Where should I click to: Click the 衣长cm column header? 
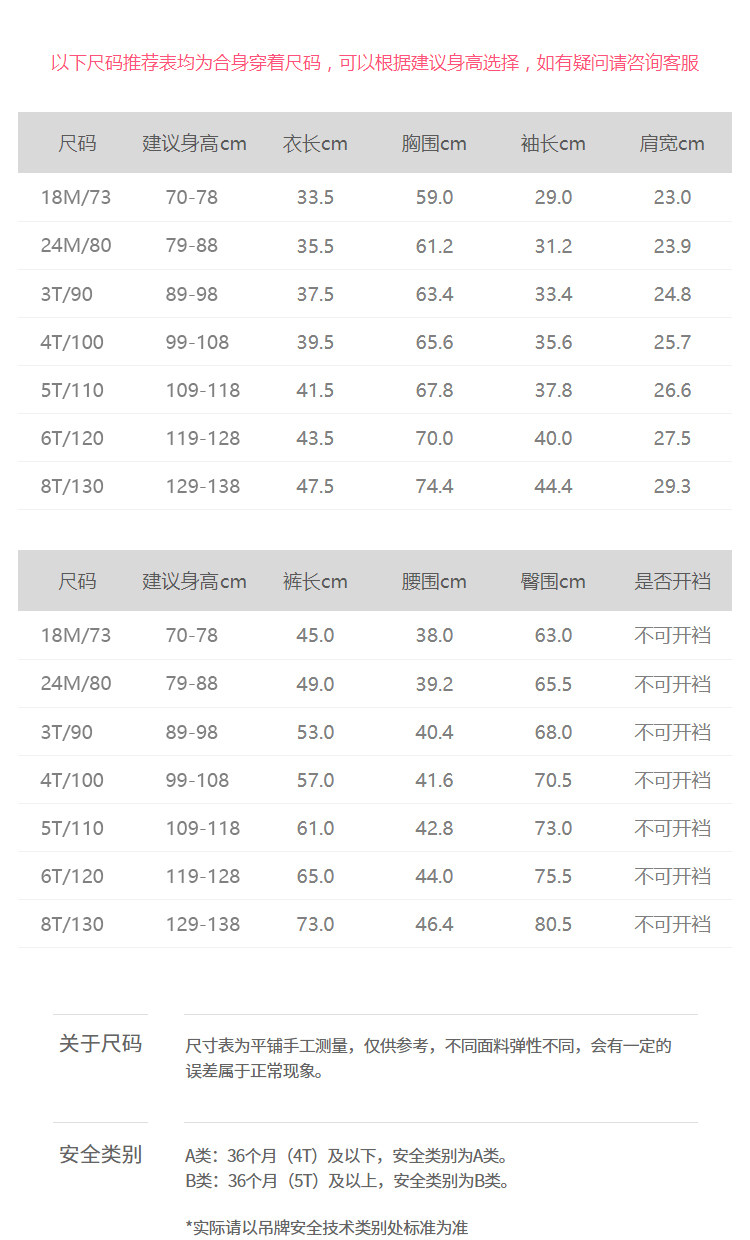[315, 143]
